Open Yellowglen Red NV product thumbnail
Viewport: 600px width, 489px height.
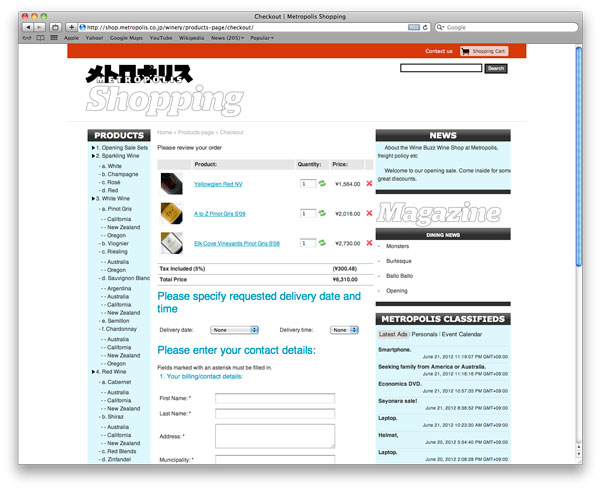[171, 184]
